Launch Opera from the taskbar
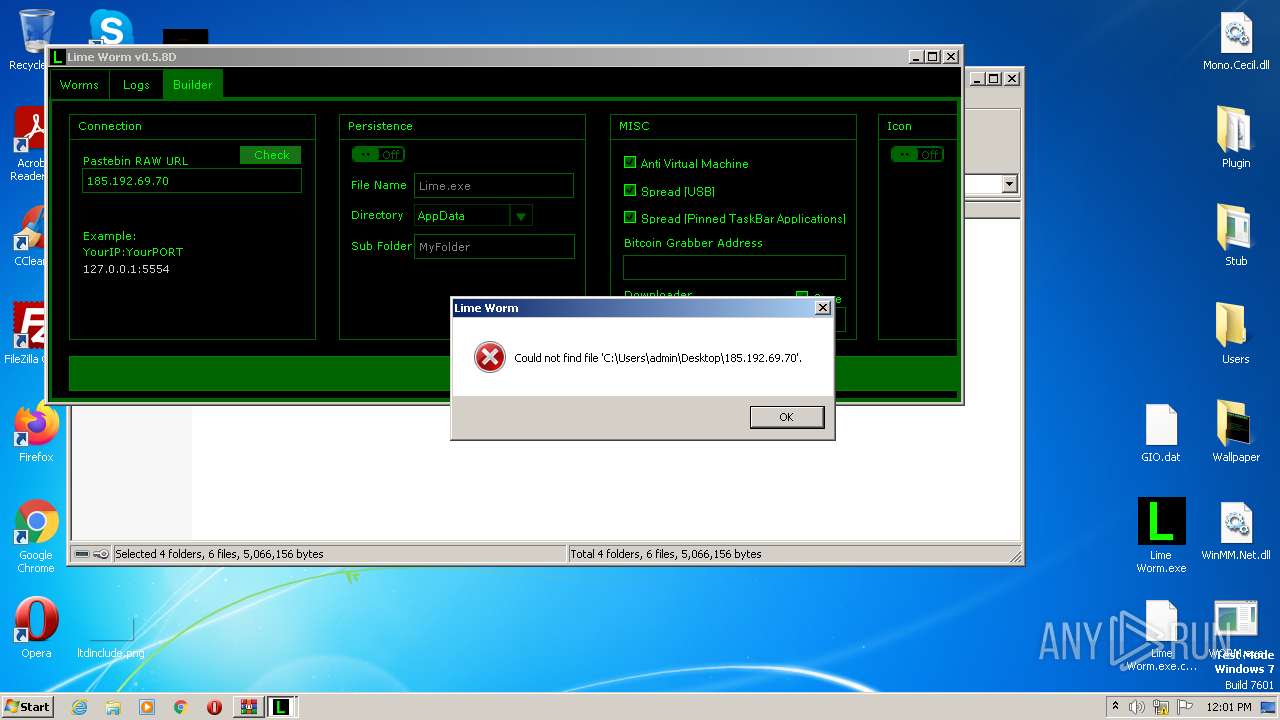The width and height of the screenshot is (1280, 720). (214, 707)
